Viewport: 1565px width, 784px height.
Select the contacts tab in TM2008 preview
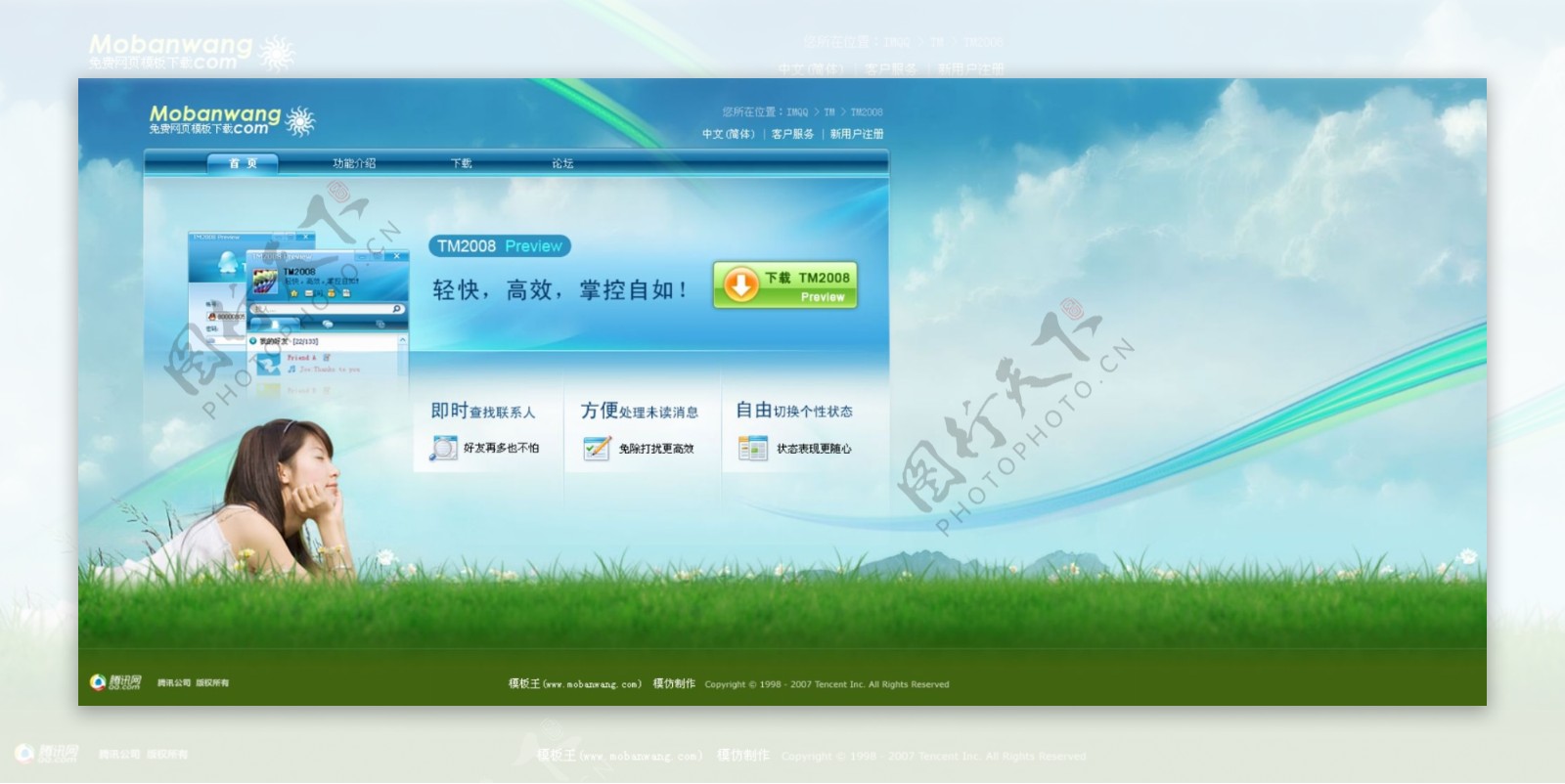[275, 324]
